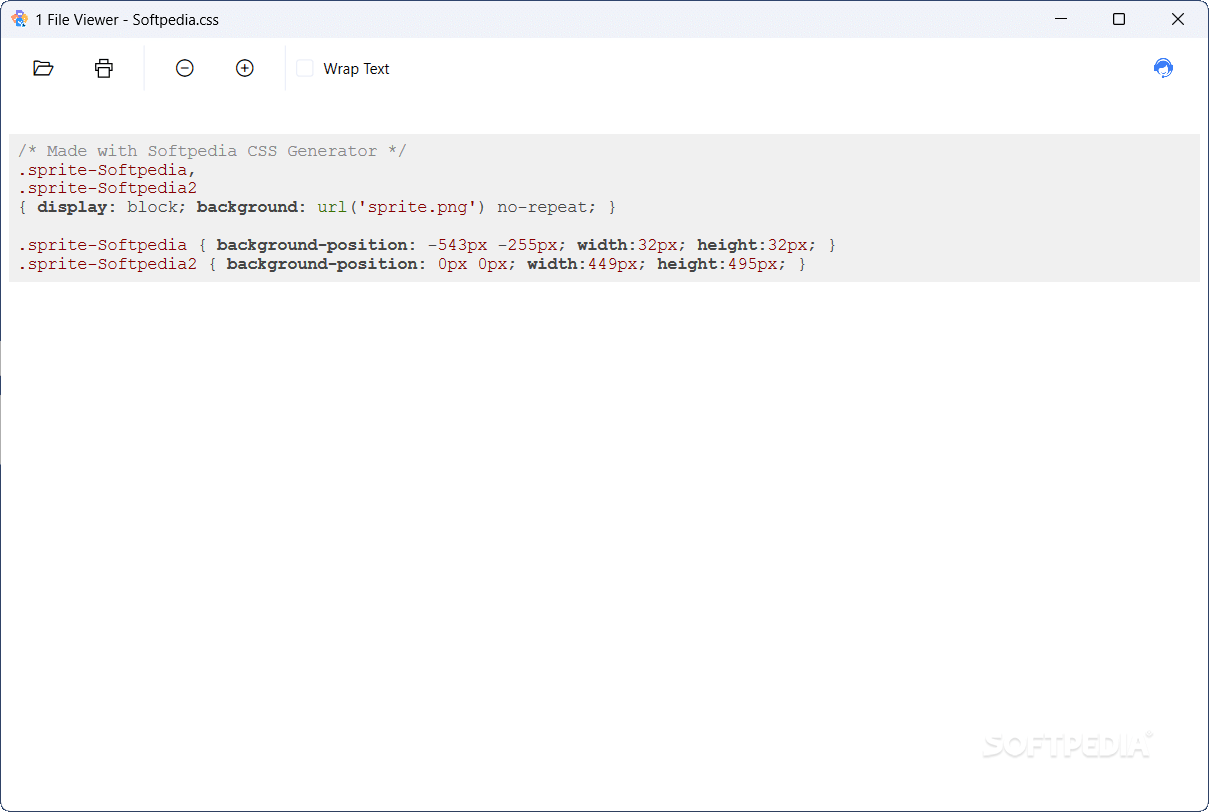
Task: Maximize the File Viewer window
Action: [x=1119, y=19]
